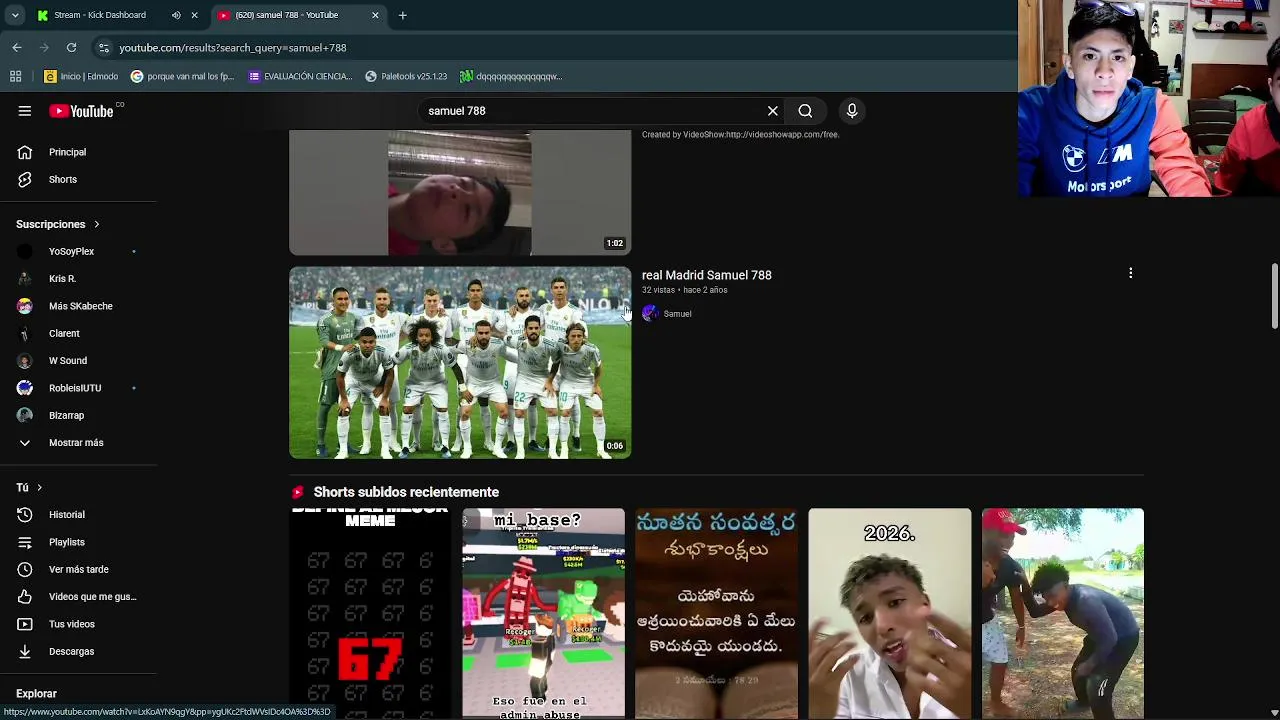Viewport: 1280px width, 720px height.
Task: Open dqqqqqqqq bookmark
Action: point(511,76)
